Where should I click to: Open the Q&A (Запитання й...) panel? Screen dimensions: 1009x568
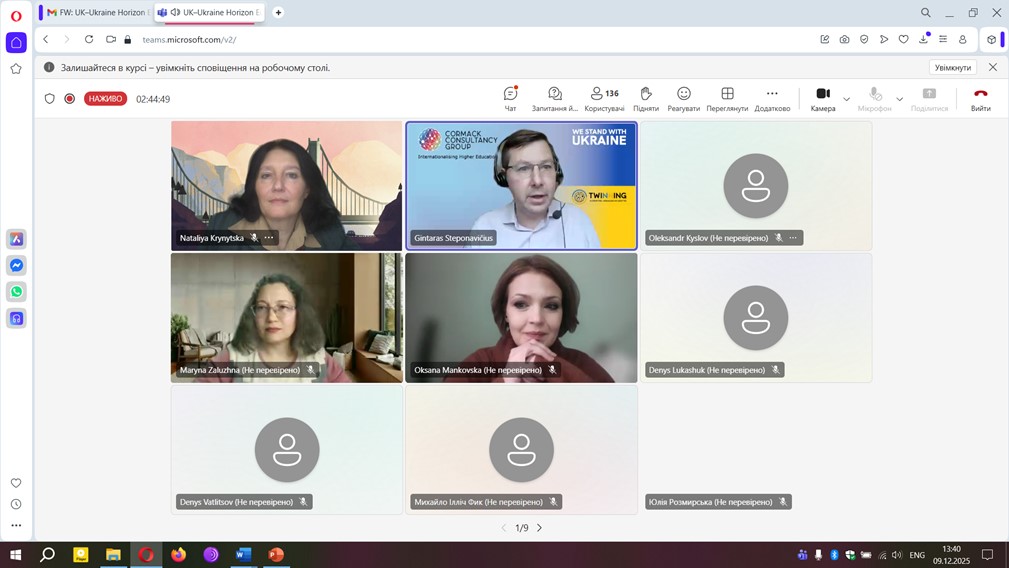(555, 98)
